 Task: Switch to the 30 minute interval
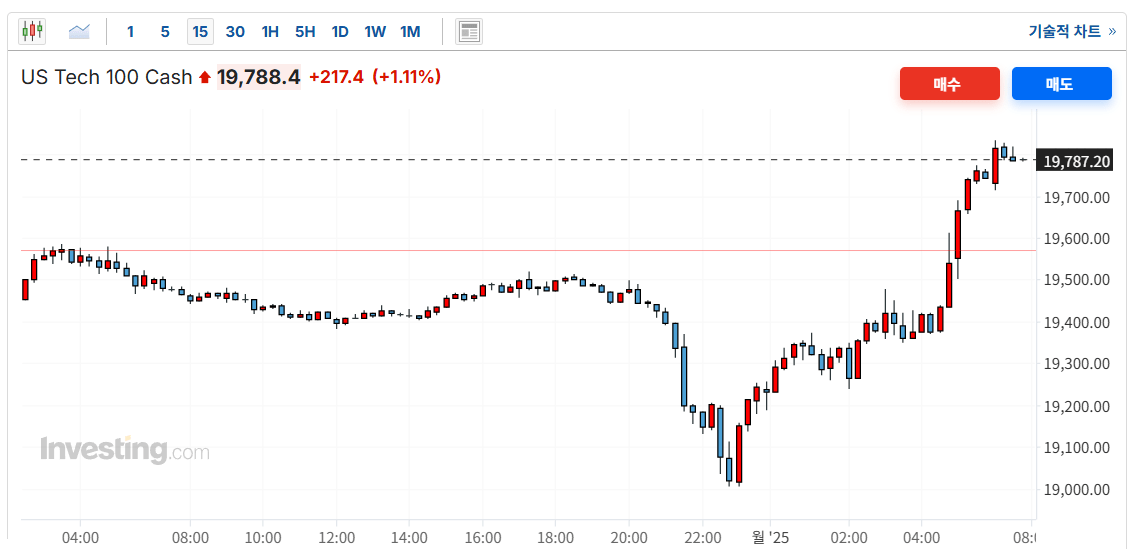(235, 31)
